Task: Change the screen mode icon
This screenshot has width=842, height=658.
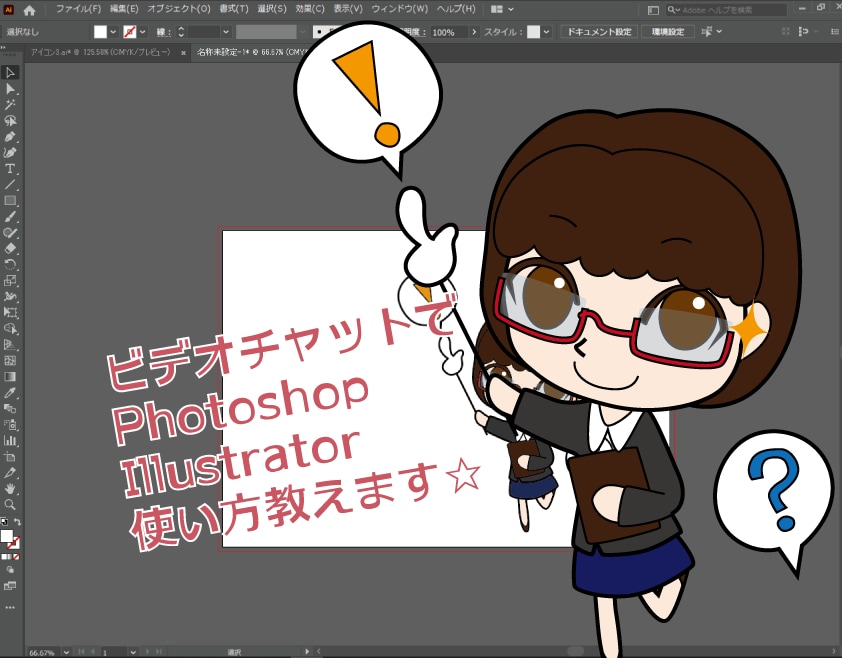Action: point(10,586)
